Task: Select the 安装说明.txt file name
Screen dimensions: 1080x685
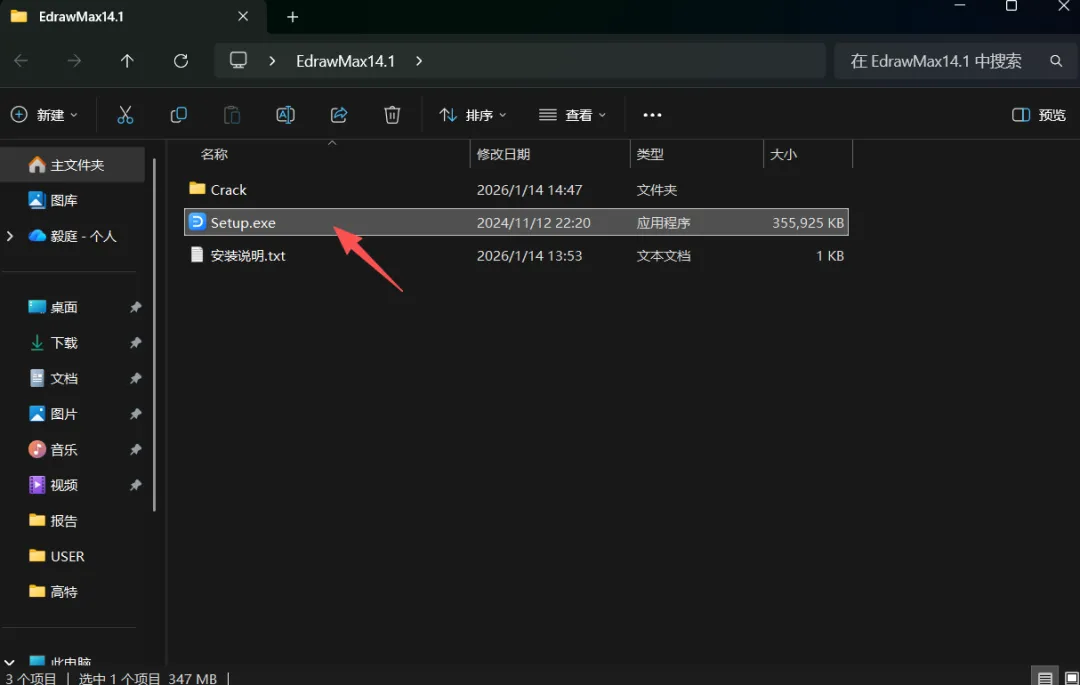Action: 248,256
